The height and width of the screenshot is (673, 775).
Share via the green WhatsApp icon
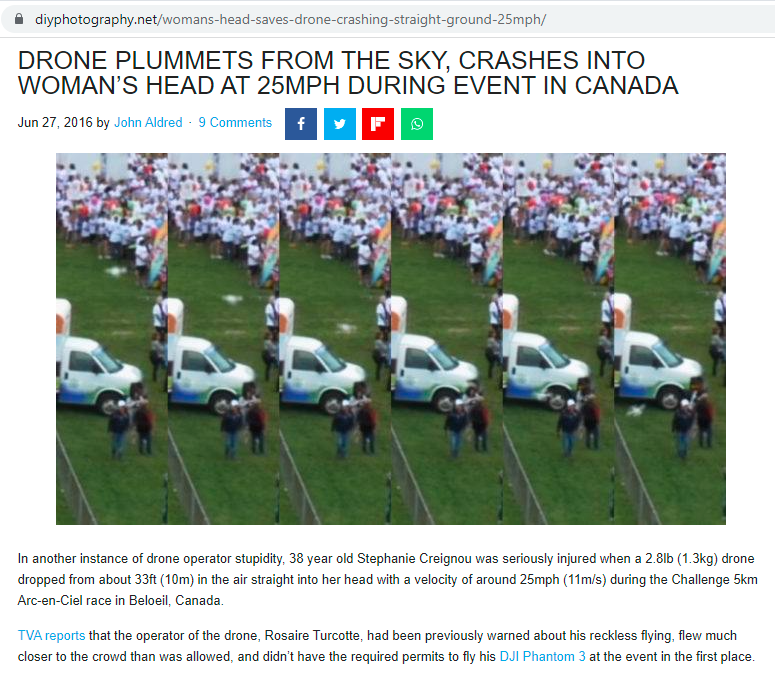tap(417, 124)
